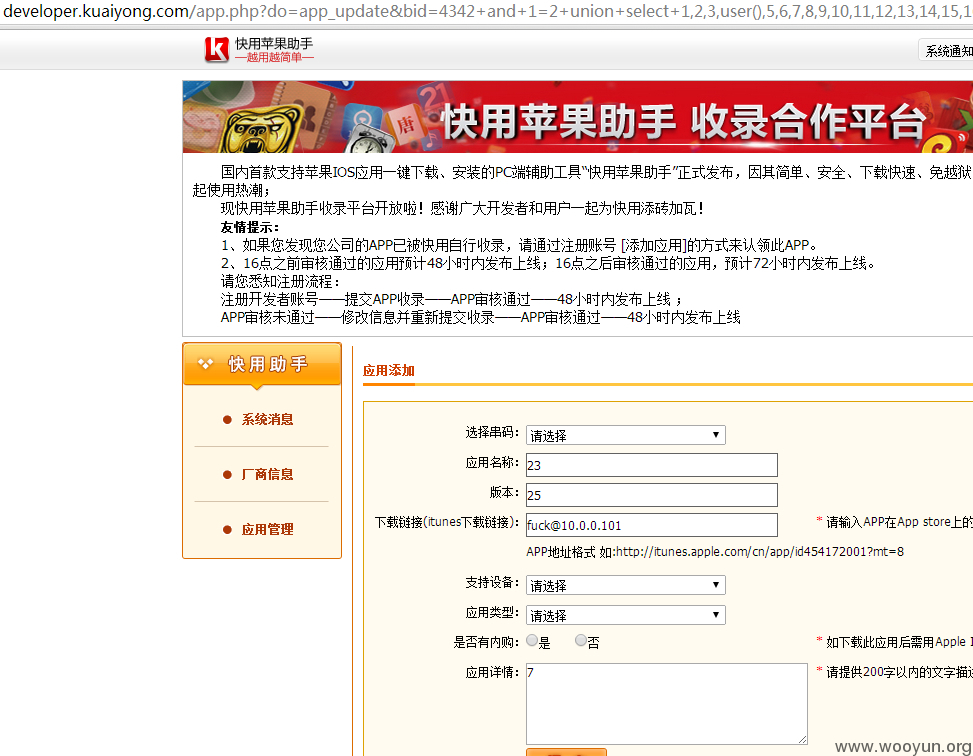Click the 如下载此应用后需用Apple hint text
Image resolution: width=973 pixels, height=756 pixels.
click(899, 642)
